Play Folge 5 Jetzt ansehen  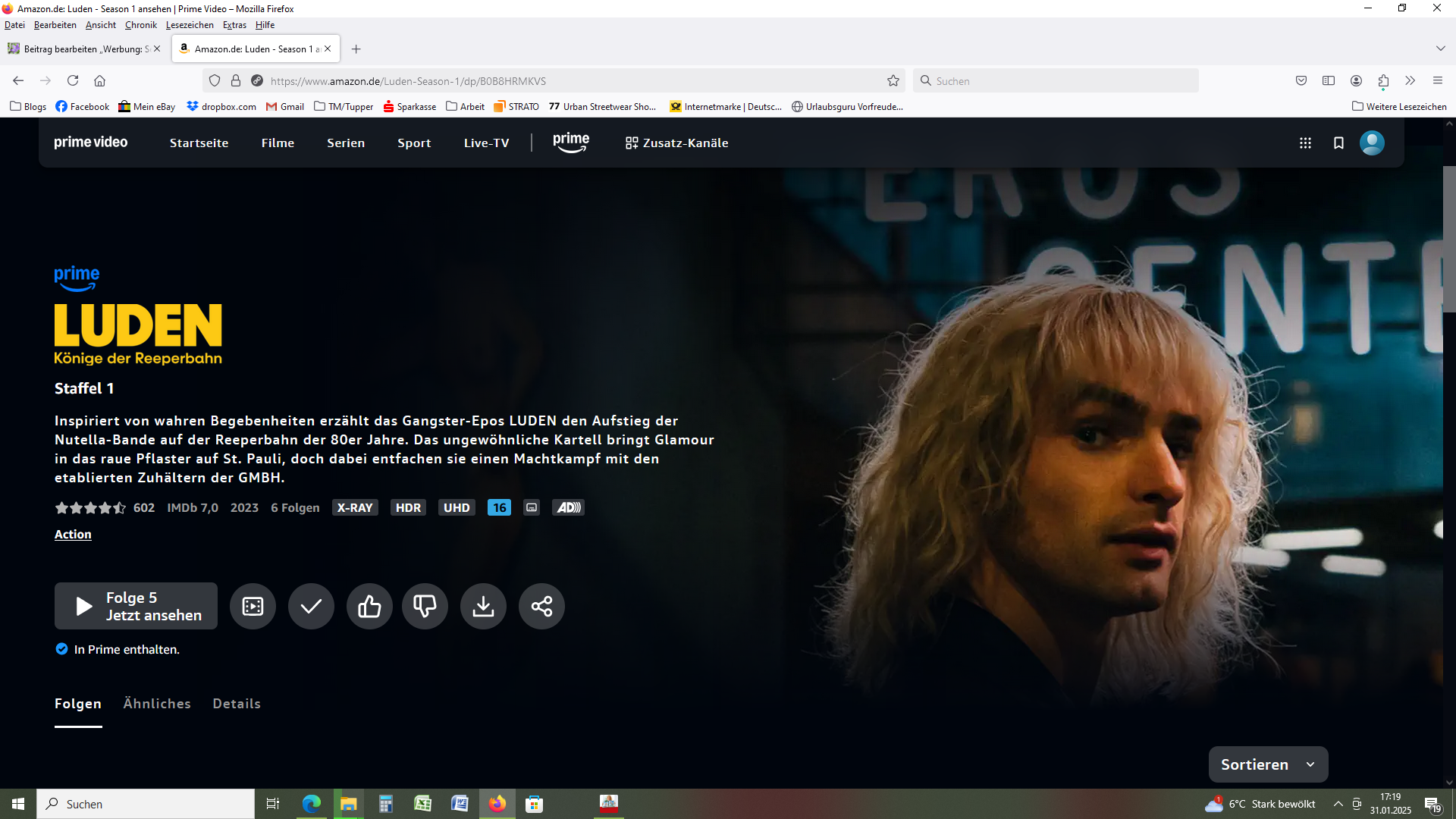tap(136, 606)
